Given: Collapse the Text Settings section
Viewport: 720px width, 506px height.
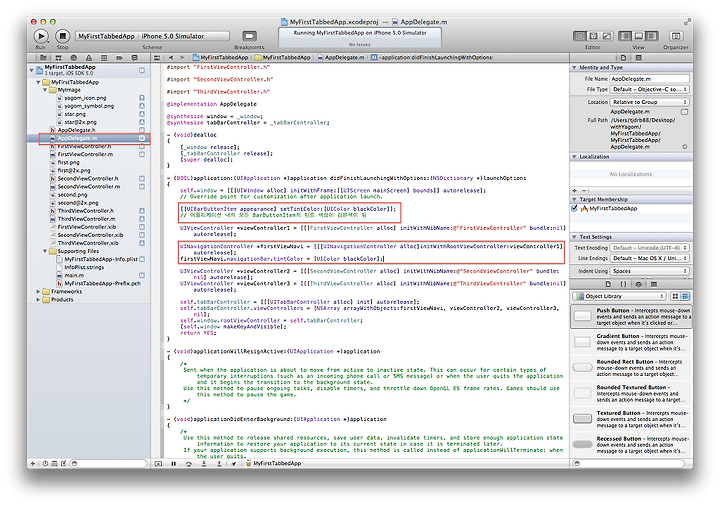Looking at the screenshot, I should click(x=574, y=237).
